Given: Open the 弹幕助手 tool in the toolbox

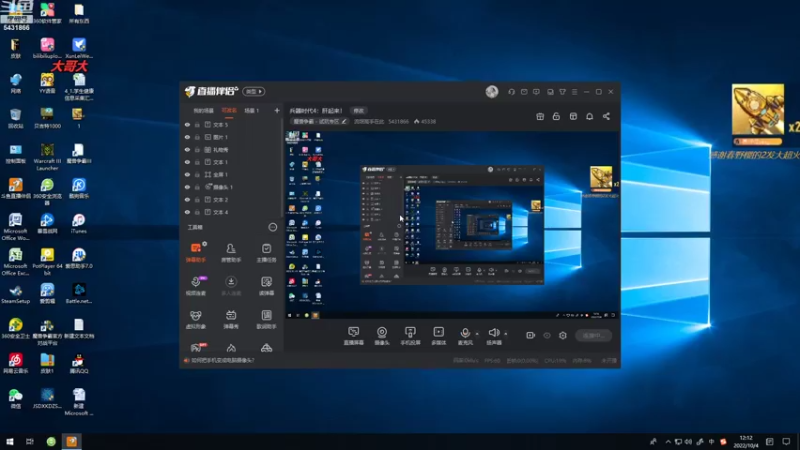Looking at the screenshot, I should point(196,252).
